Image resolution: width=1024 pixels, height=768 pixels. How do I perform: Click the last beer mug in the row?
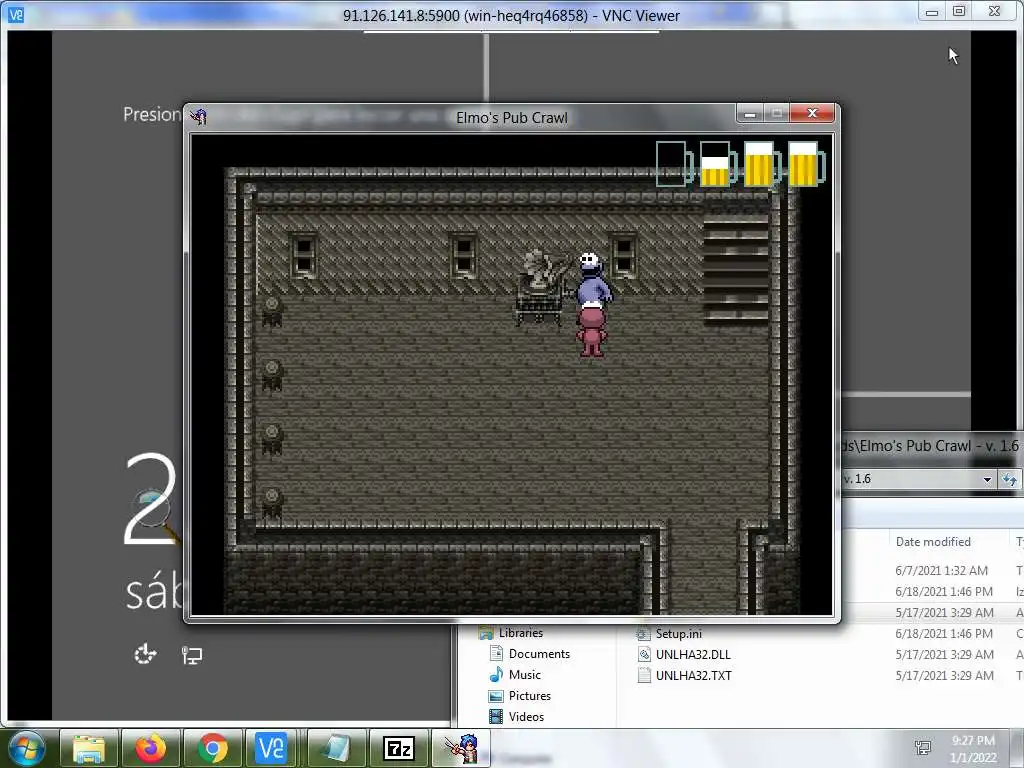click(806, 164)
